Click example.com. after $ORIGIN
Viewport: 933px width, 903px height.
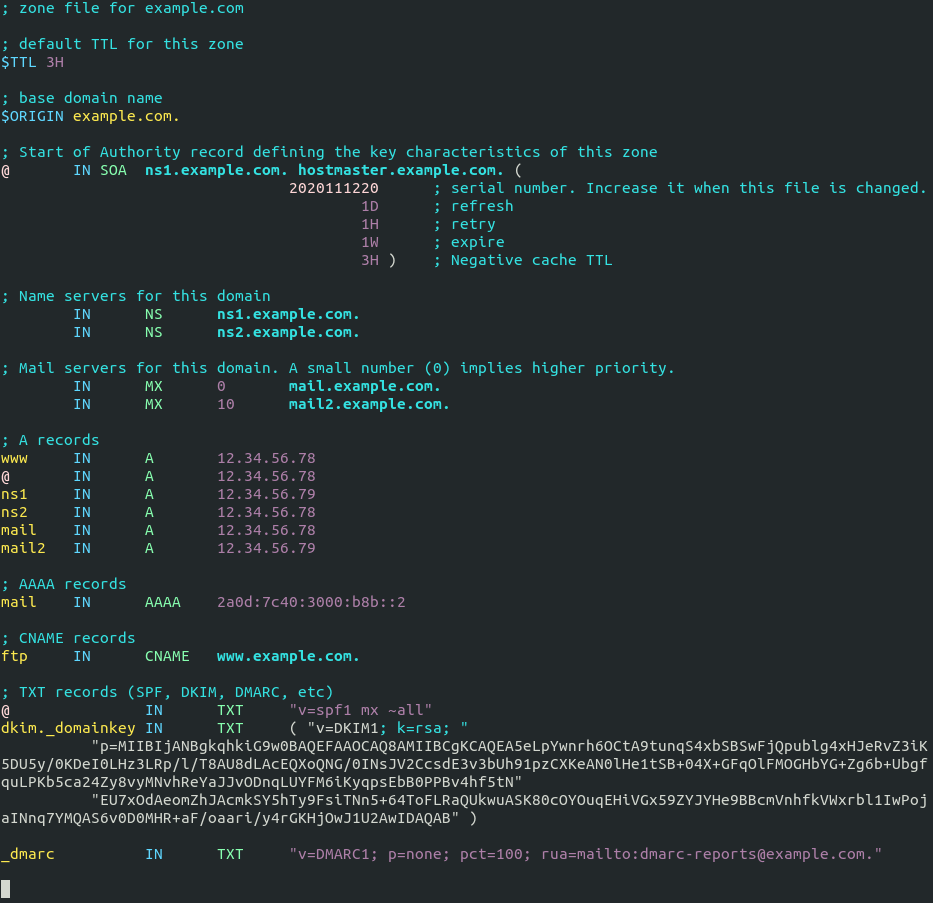[126, 117]
